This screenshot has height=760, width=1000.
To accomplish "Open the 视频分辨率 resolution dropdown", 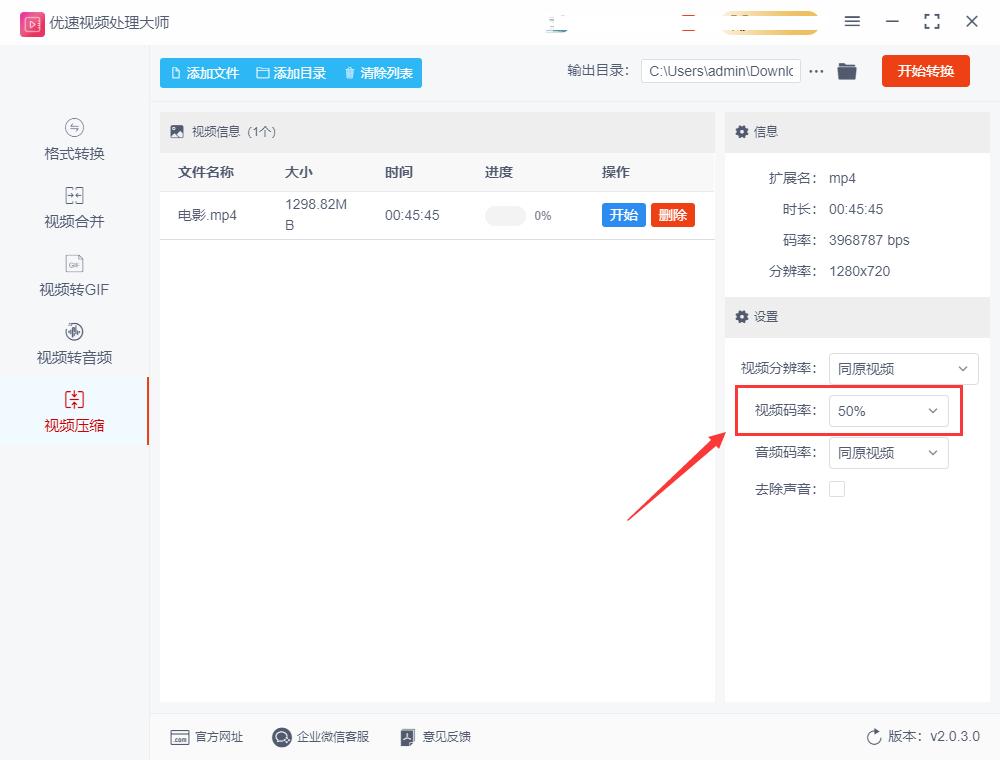I will click(903, 368).
